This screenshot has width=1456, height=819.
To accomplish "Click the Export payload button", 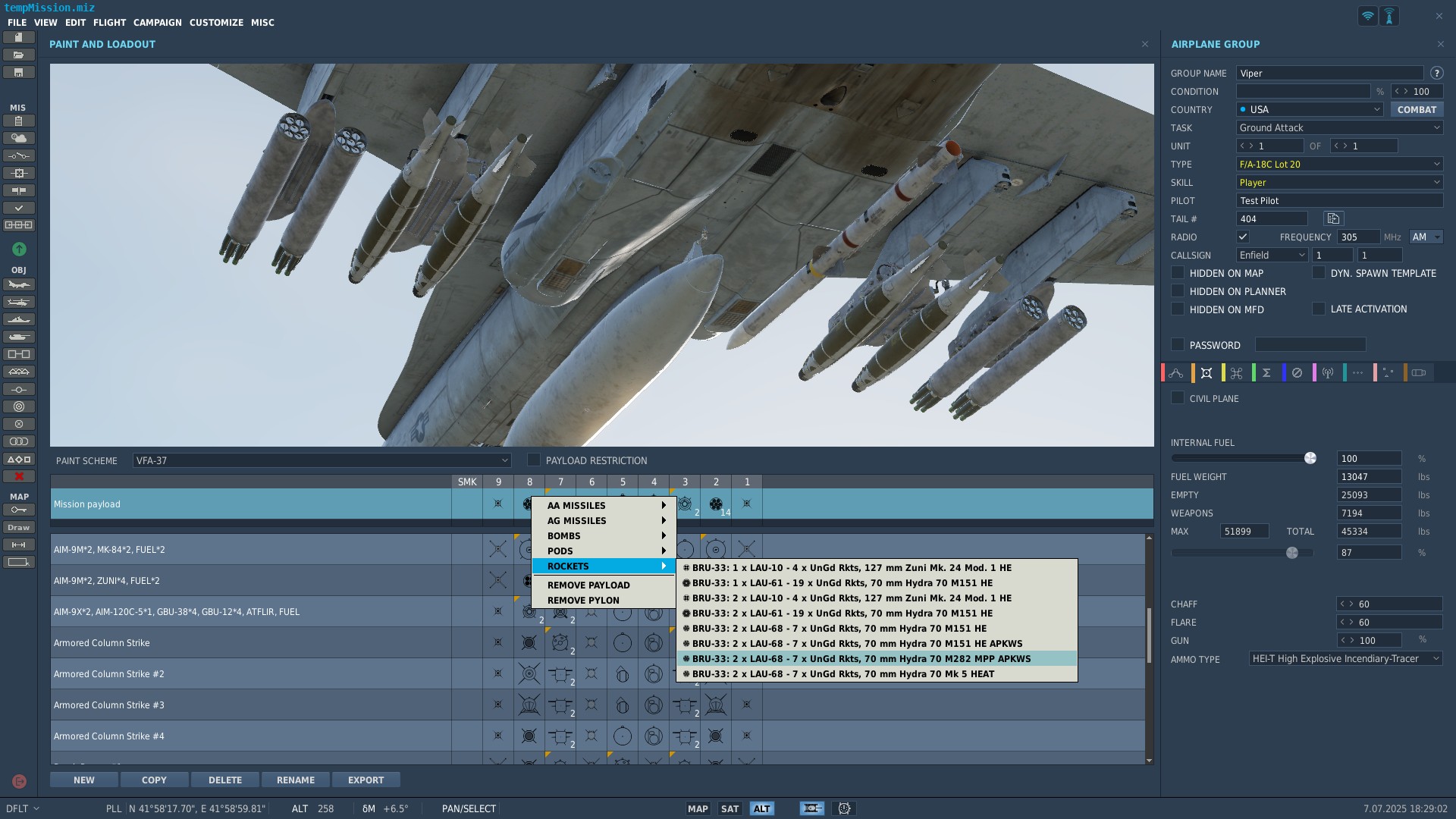I will [366, 780].
